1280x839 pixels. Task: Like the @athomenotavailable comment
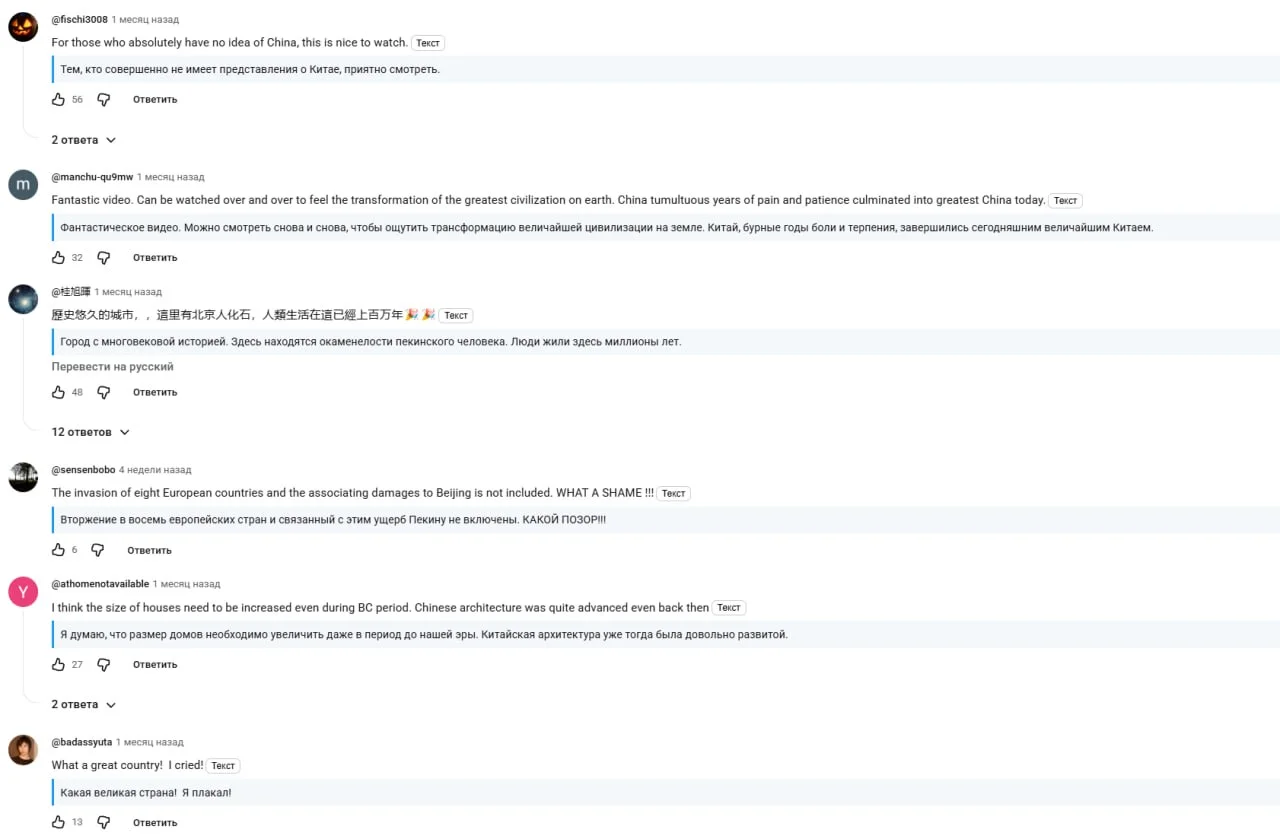[x=58, y=665]
